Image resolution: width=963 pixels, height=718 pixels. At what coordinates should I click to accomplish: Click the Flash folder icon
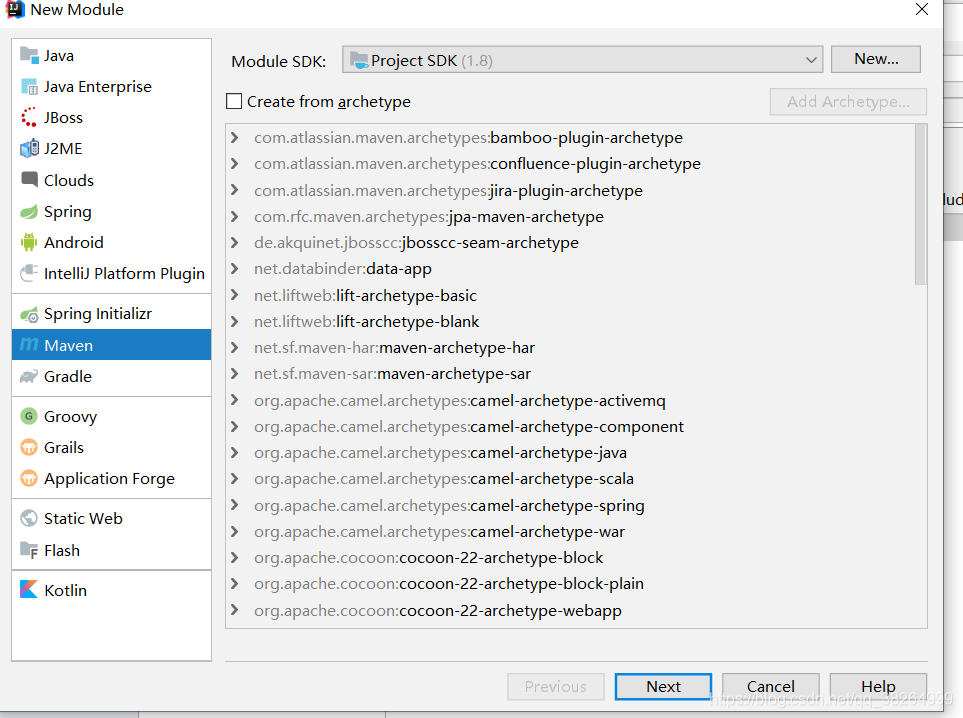29,550
